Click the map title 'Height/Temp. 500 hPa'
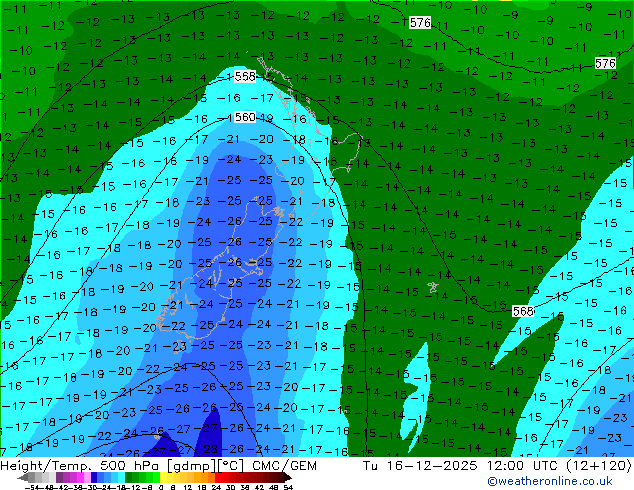Image resolution: width=634 pixels, height=490 pixels. point(82,466)
